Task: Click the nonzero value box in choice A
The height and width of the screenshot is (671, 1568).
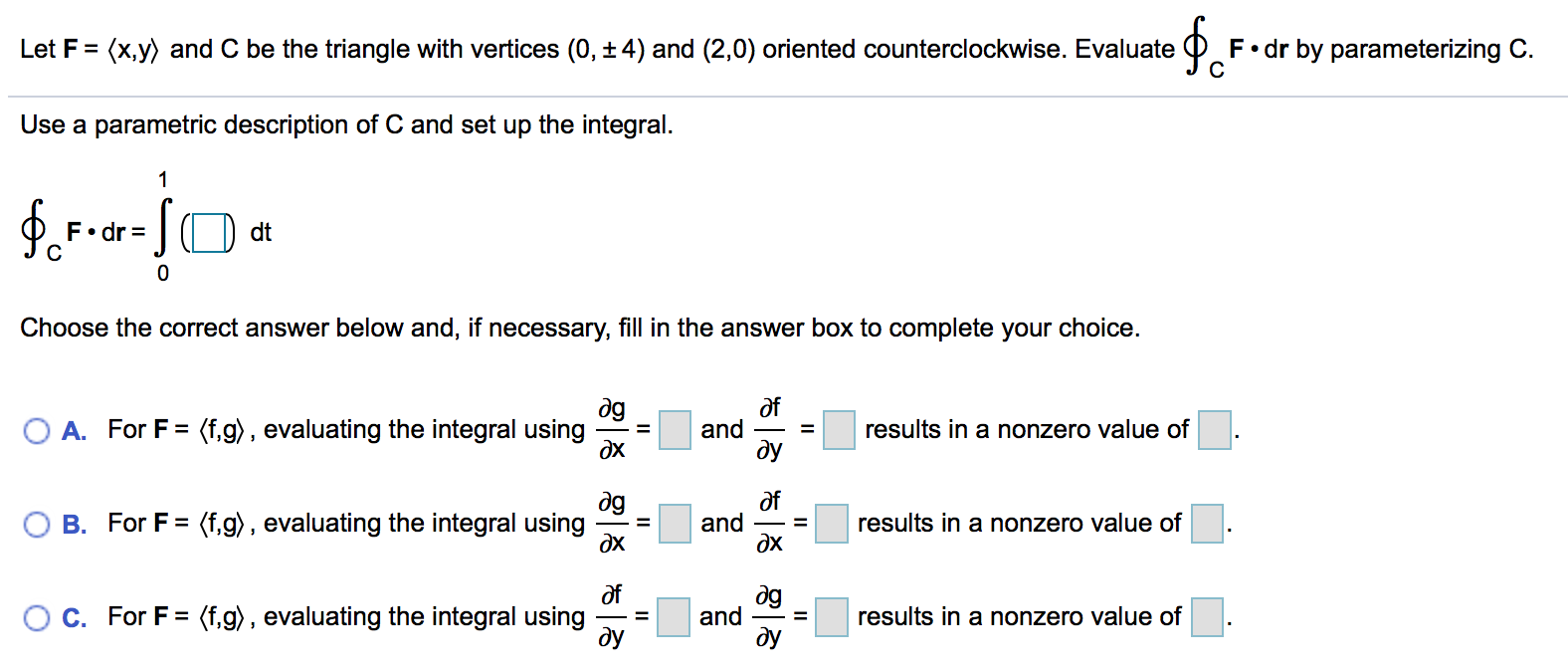Action: (x=1214, y=430)
